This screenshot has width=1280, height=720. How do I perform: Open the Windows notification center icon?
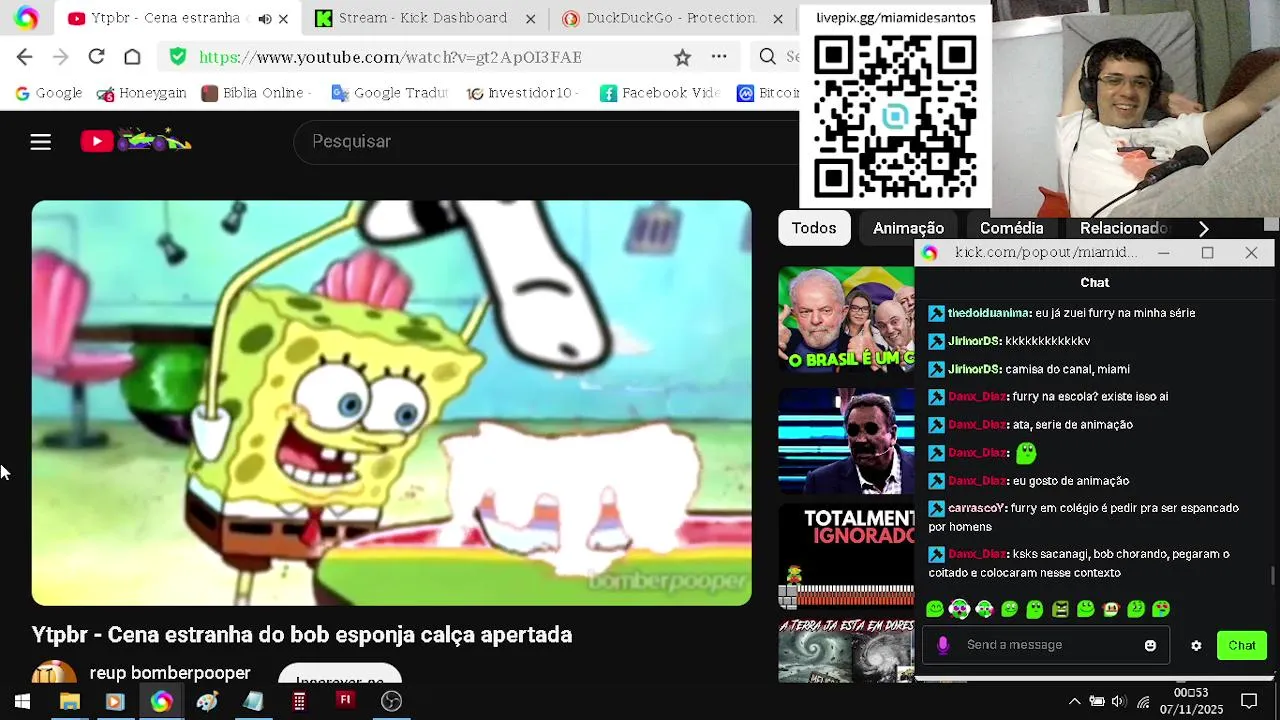pos(1249,701)
